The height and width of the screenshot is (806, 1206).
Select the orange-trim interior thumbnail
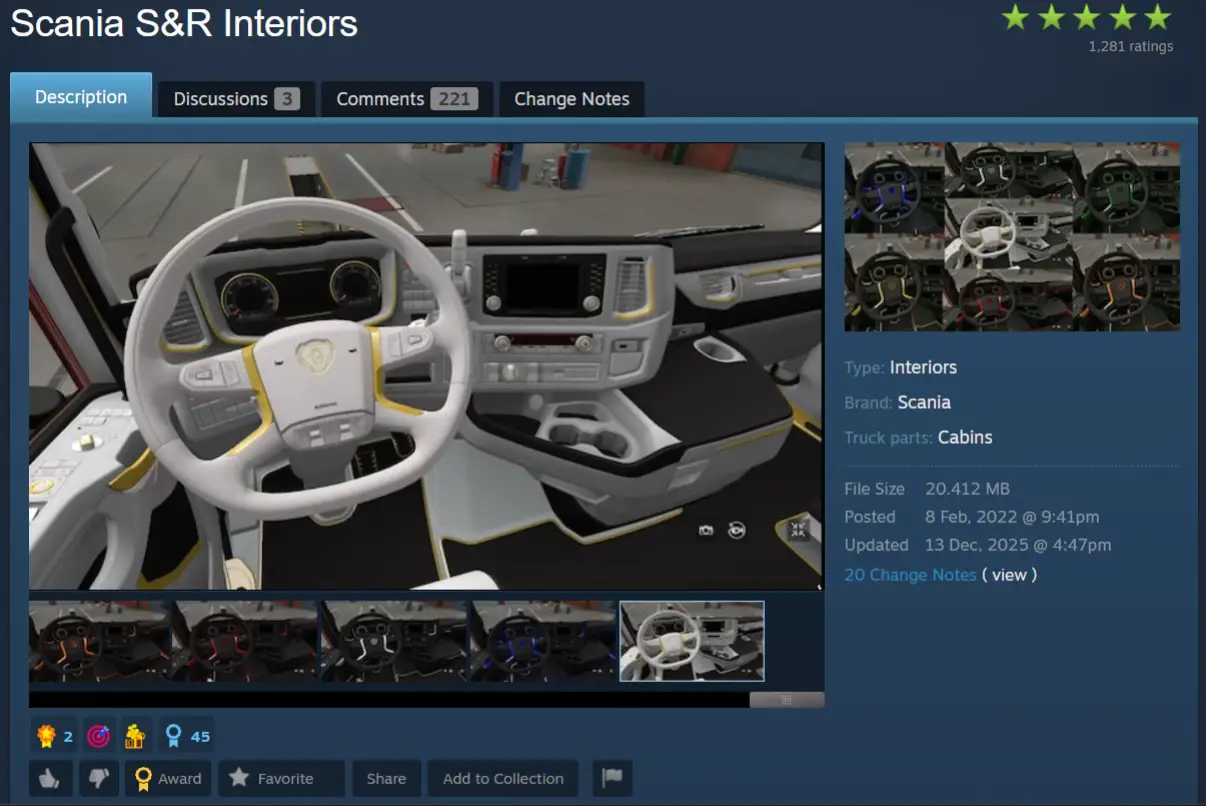coord(98,641)
